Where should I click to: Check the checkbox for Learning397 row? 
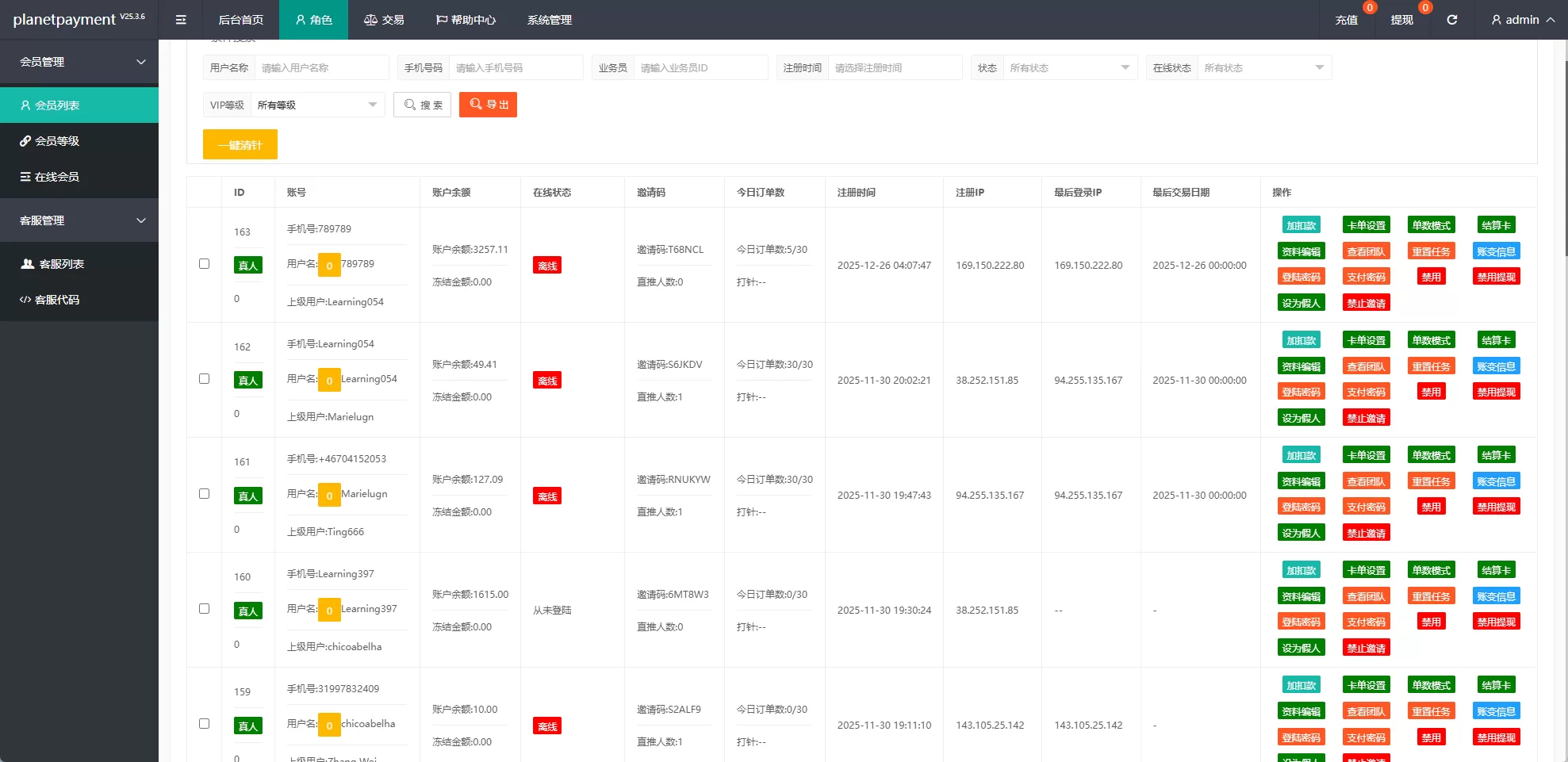pos(204,608)
